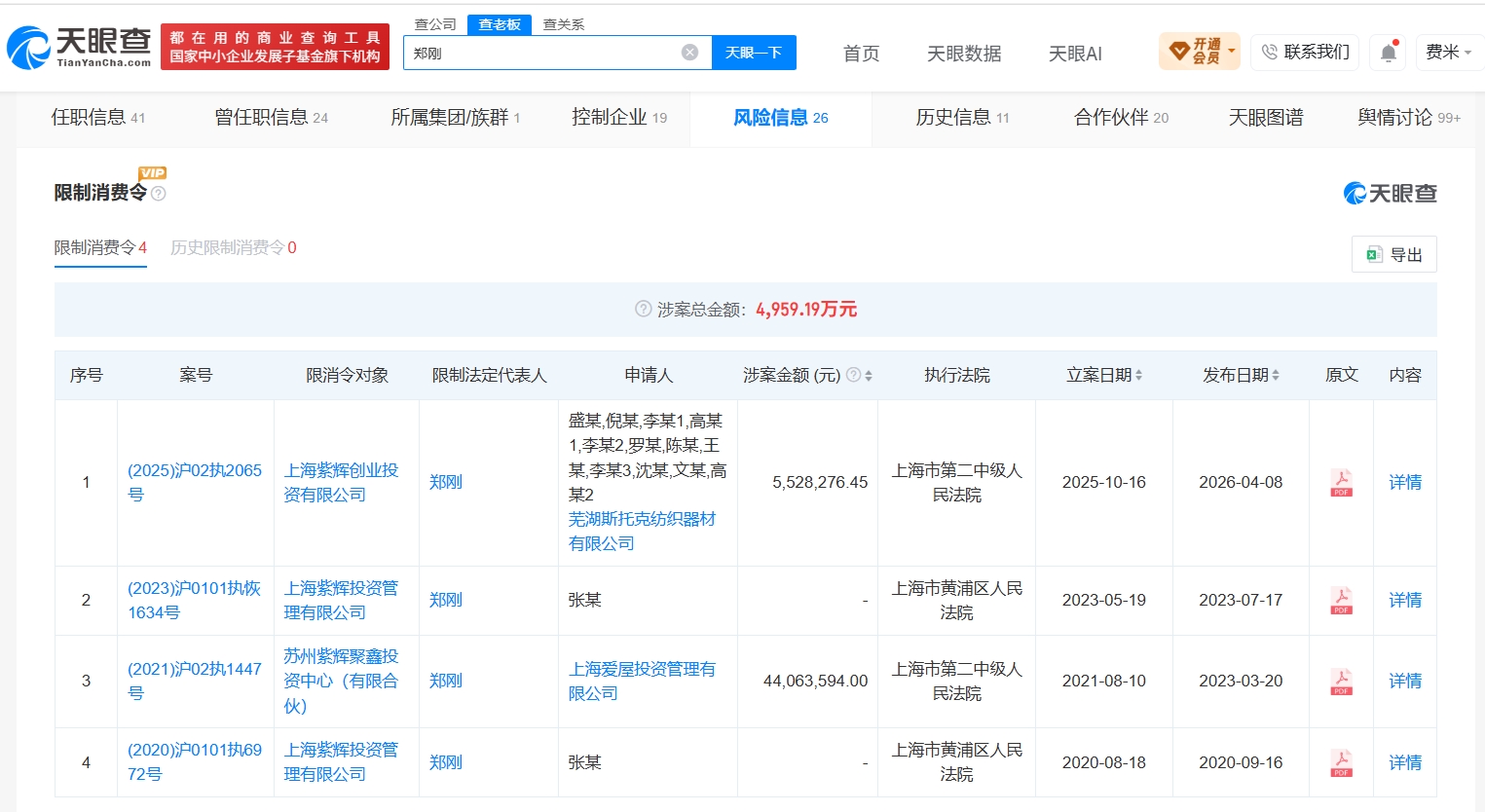Select the 查老板 search tab
The width and height of the screenshot is (1485, 812).
500,24
